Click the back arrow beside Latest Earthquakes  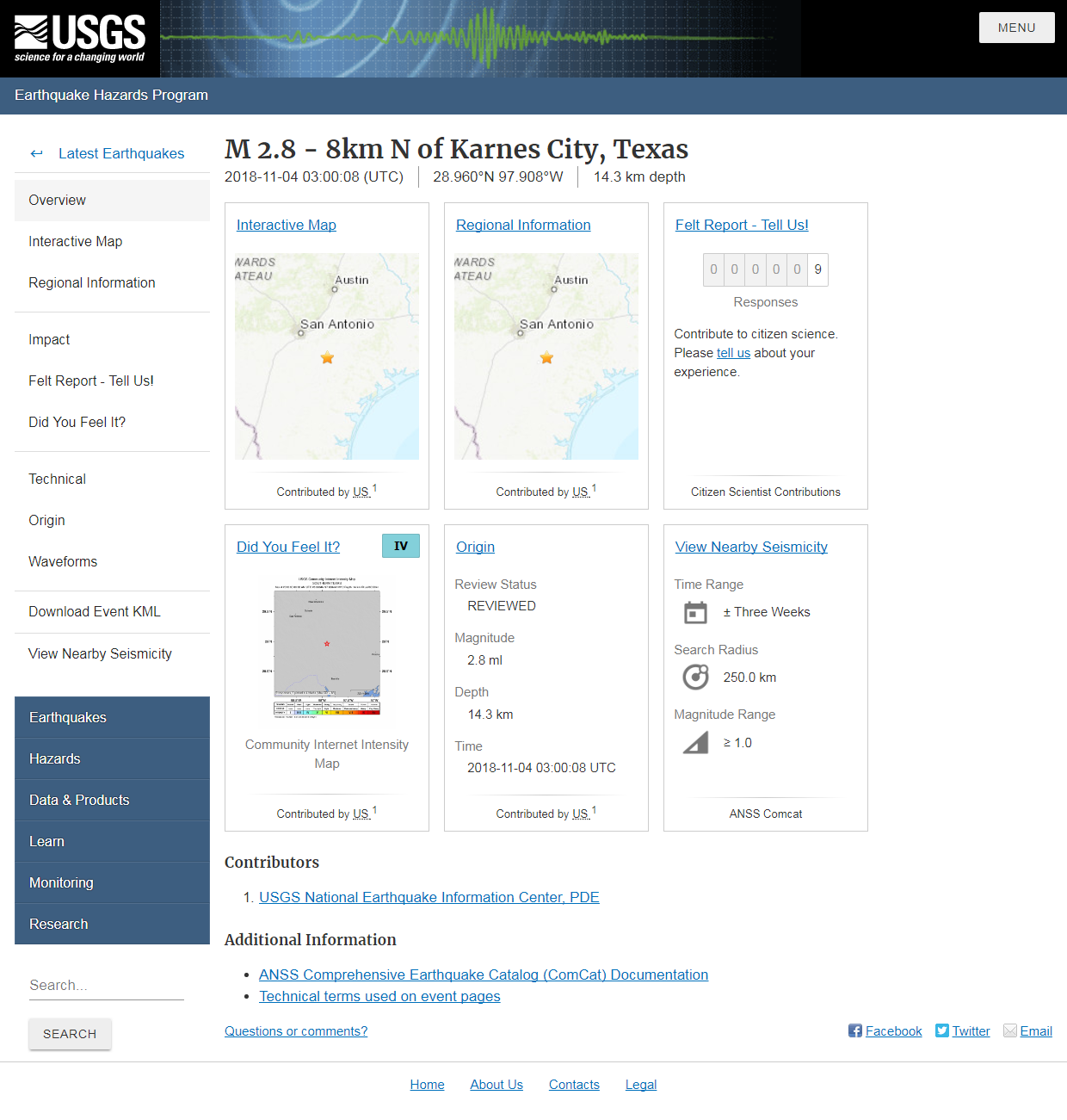pos(36,153)
